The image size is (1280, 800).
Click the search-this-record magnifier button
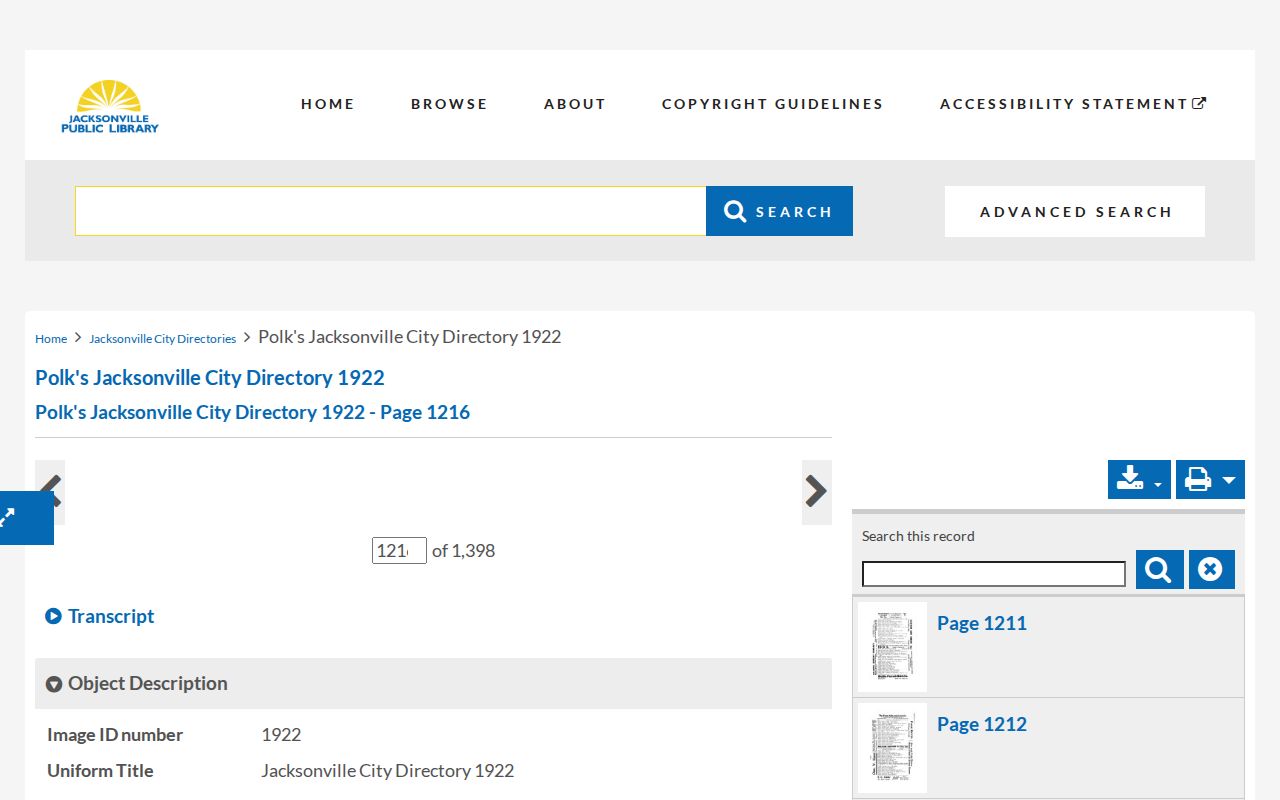tap(1160, 570)
